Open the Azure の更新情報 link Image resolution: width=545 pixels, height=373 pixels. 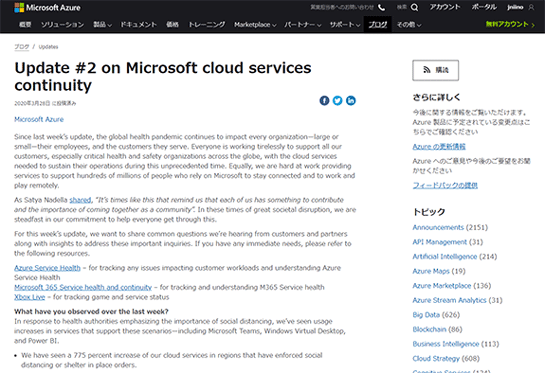439,147
